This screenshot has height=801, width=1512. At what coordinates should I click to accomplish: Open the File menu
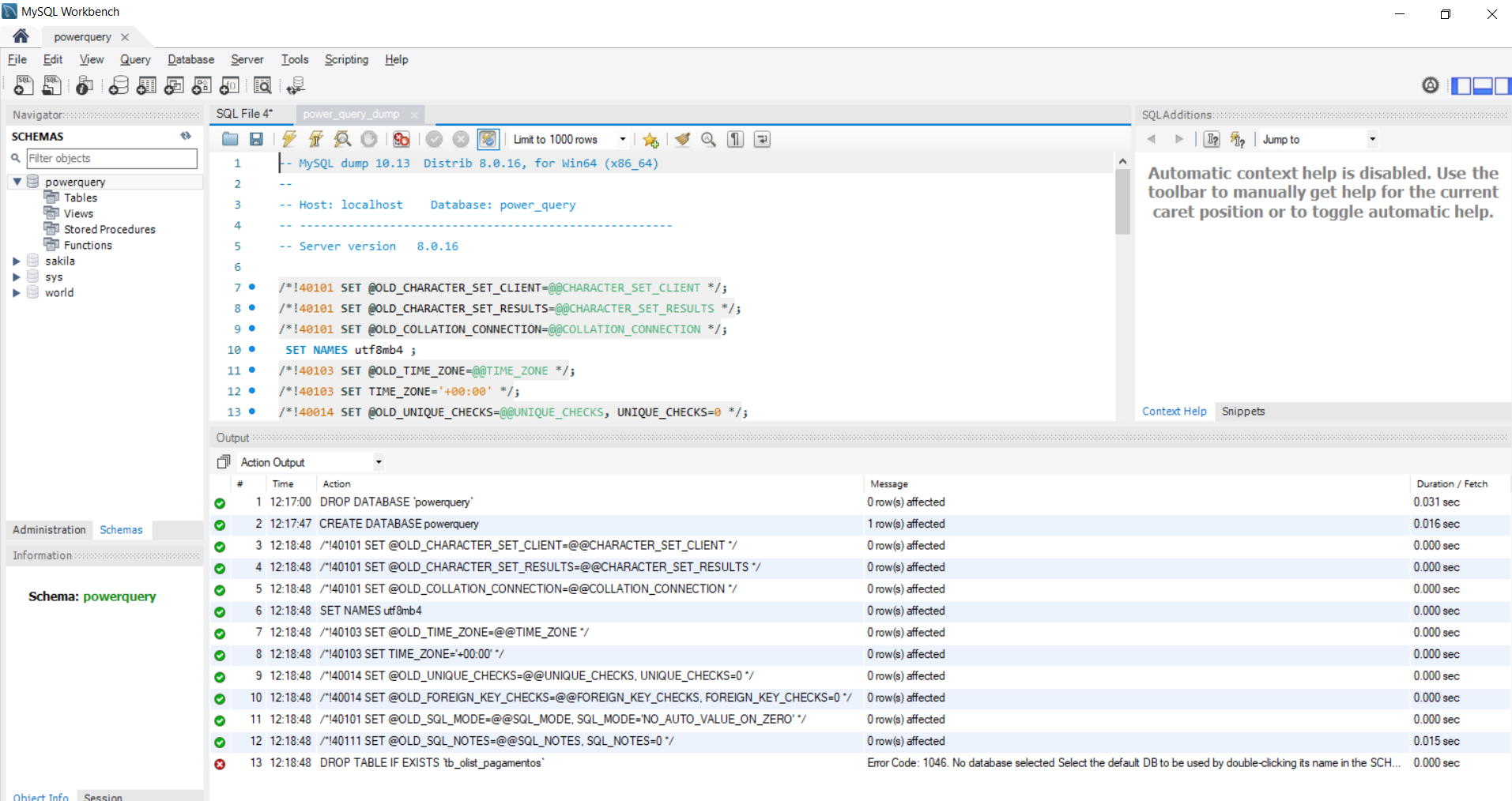(17, 59)
